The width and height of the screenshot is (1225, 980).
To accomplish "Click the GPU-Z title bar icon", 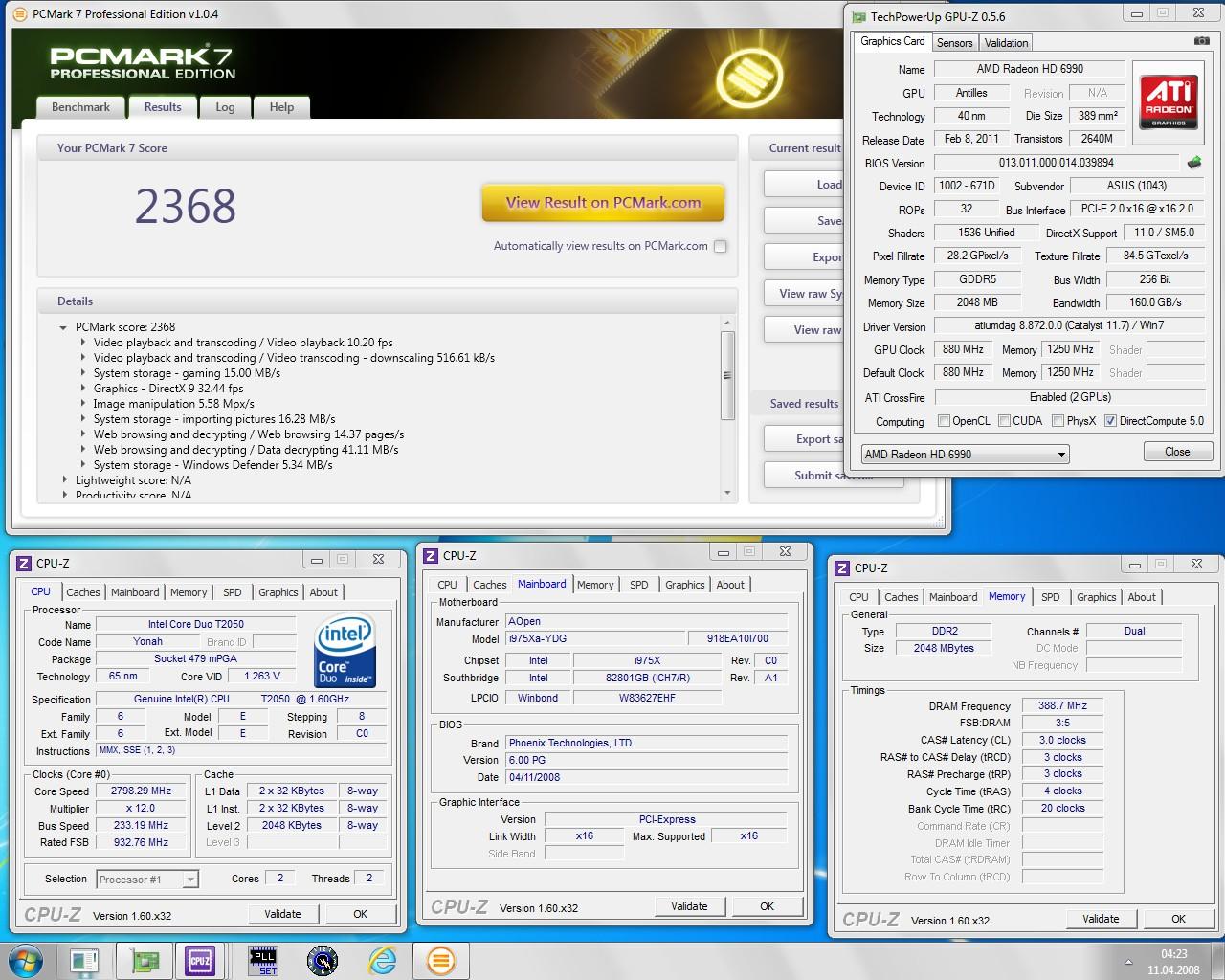I will (858, 16).
